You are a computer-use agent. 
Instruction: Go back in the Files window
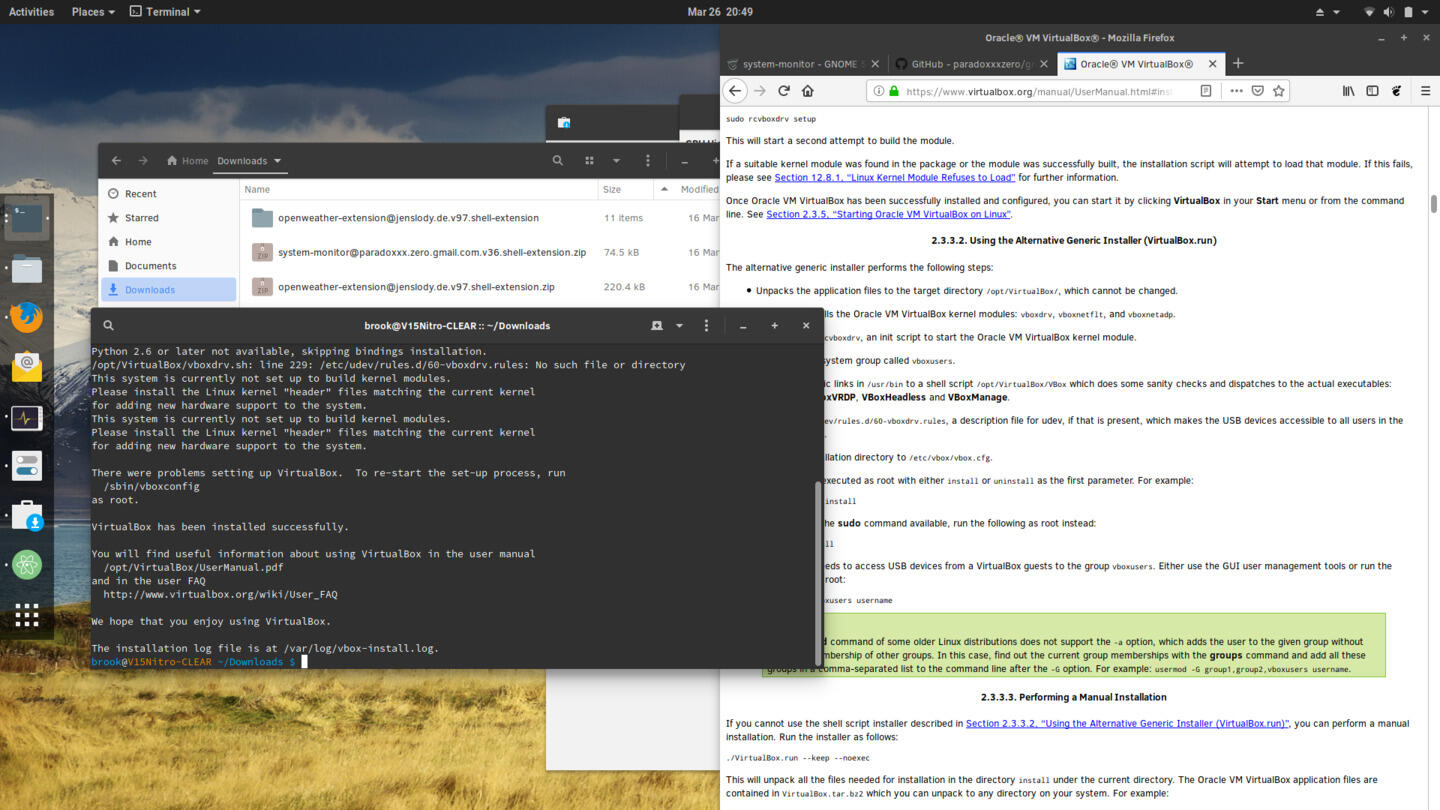tap(116, 160)
